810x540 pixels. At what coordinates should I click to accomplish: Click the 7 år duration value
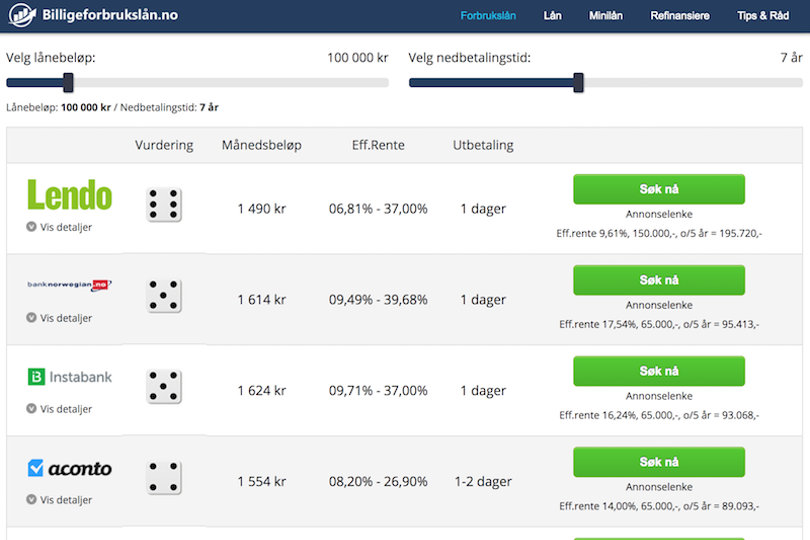pos(791,57)
